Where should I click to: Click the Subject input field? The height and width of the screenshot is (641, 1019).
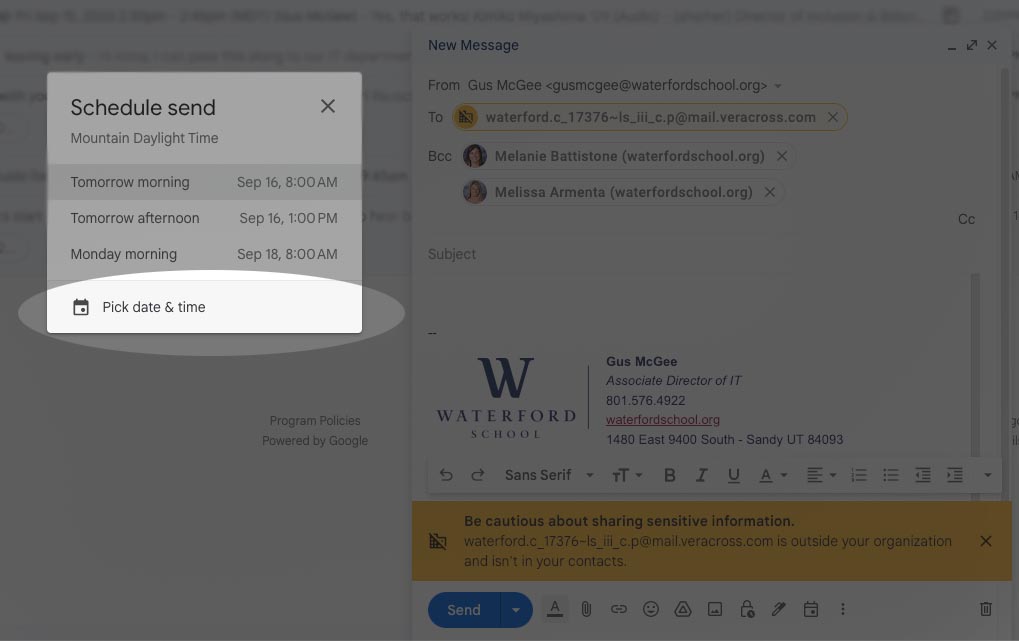pos(690,254)
